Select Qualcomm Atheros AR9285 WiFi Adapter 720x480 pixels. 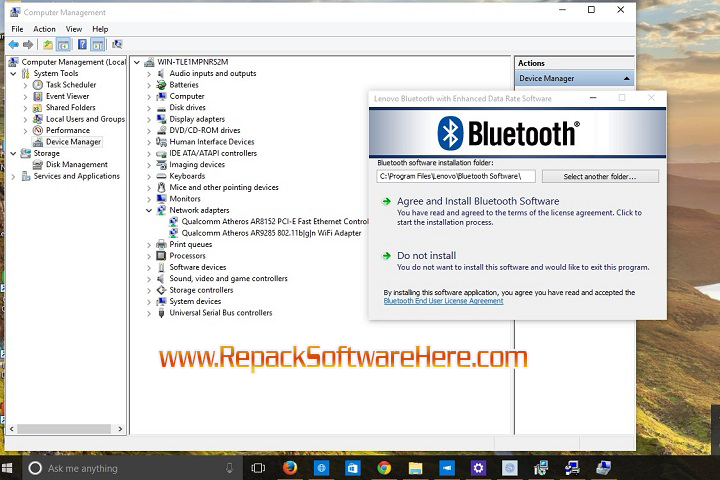point(271,233)
